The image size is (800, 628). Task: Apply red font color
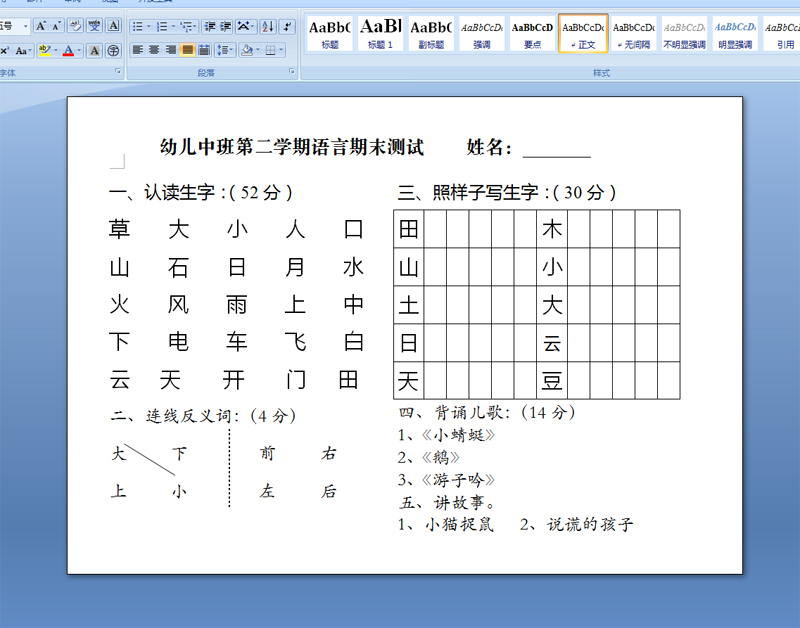coord(68,50)
